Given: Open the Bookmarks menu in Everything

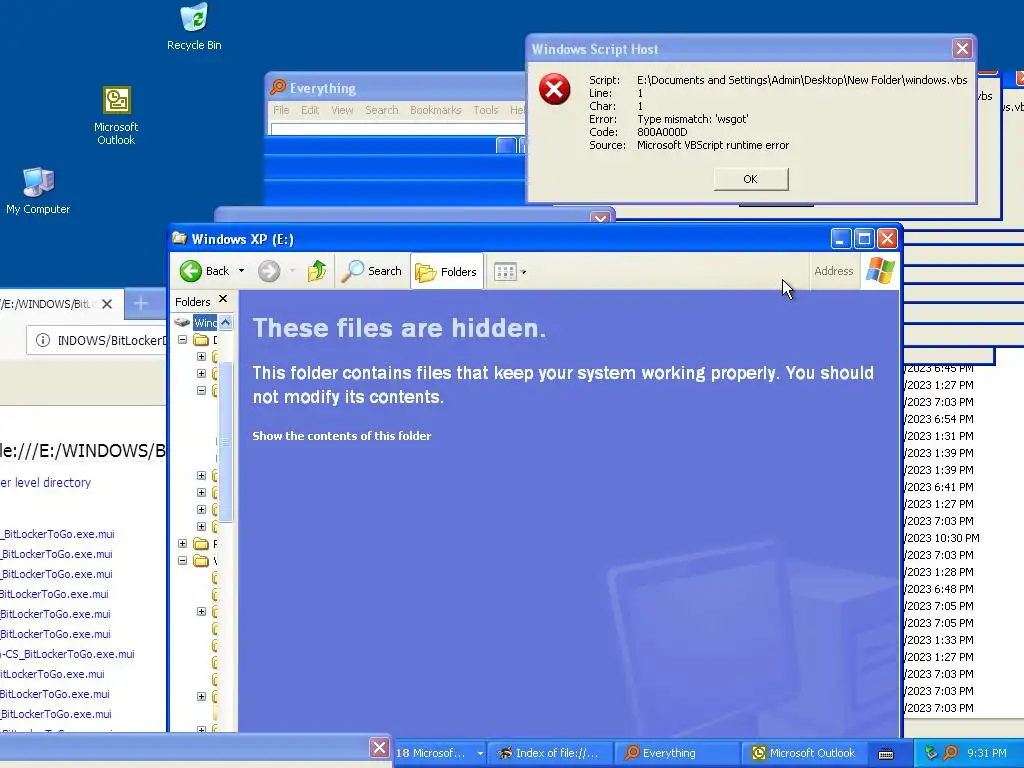Looking at the screenshot, I should (x=435, y=110).
